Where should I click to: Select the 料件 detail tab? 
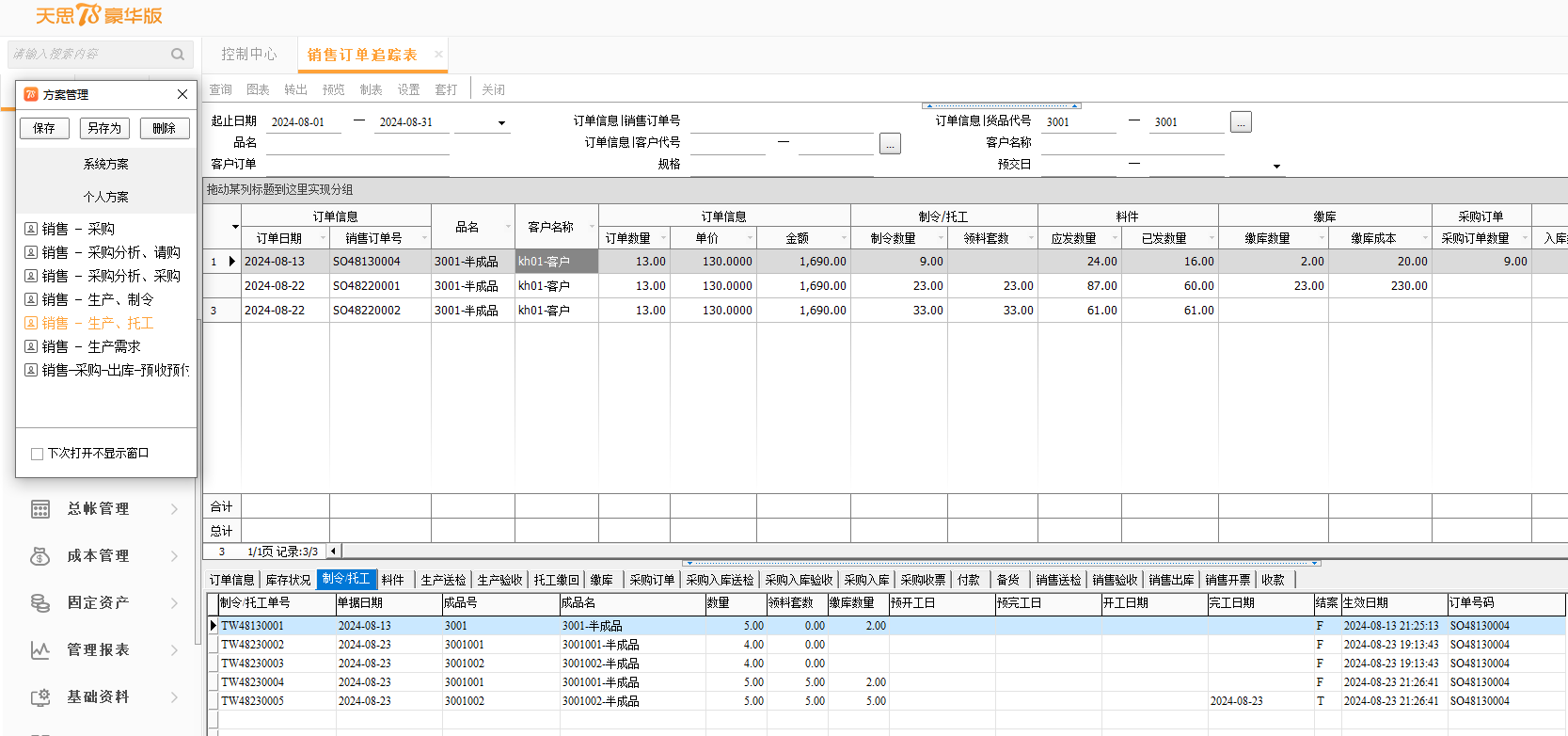point(393,580)
